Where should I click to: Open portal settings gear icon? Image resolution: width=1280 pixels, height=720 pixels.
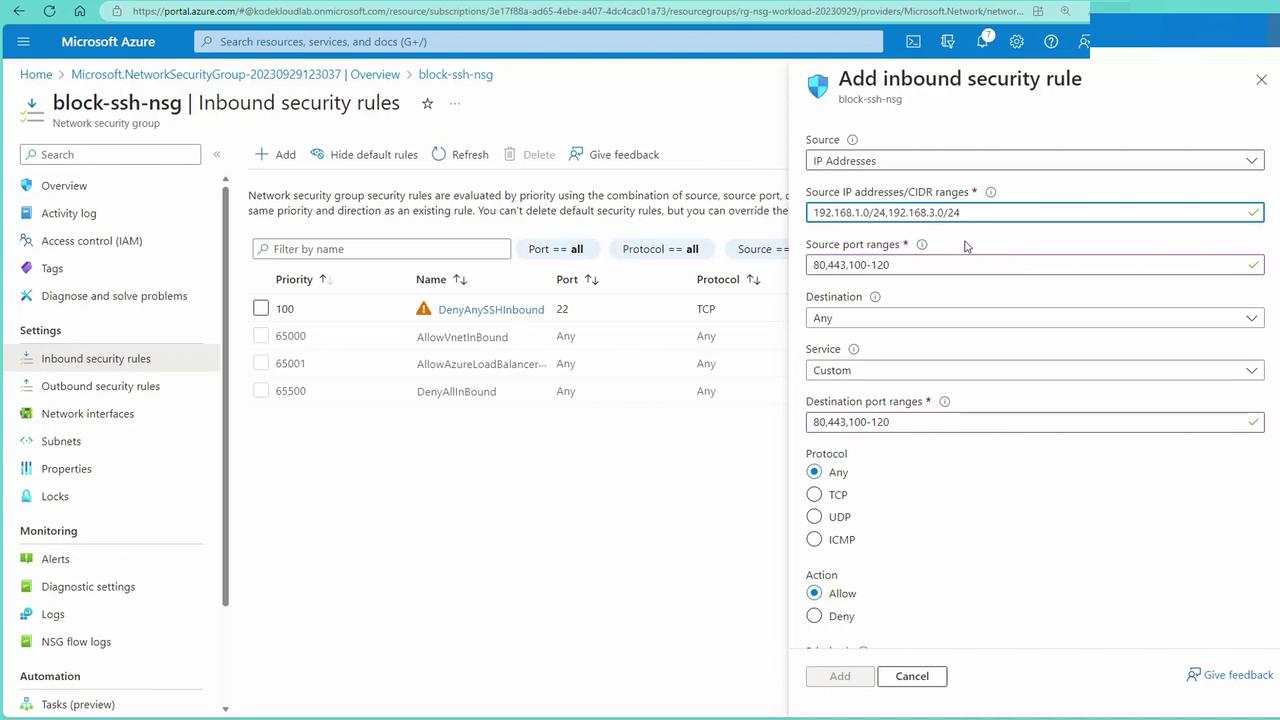pyautogui.click(x=1017, y=42)
